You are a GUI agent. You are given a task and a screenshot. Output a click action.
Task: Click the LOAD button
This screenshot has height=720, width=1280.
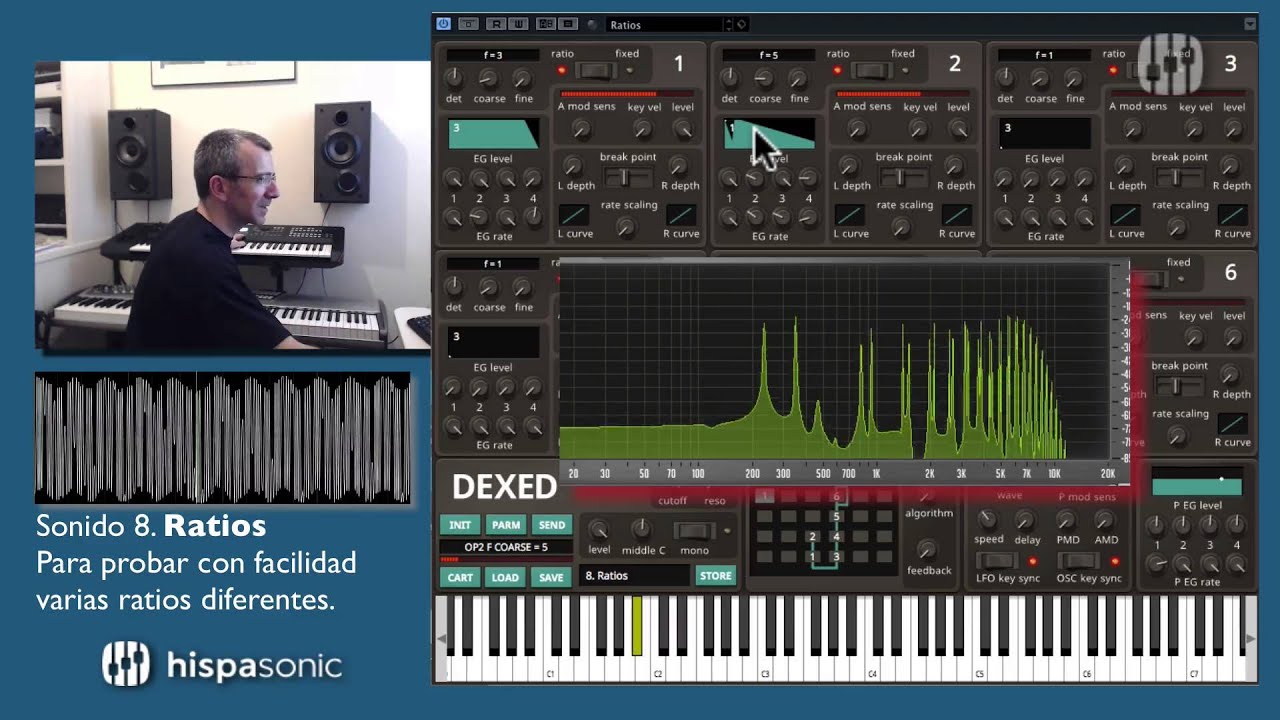[506, 577]
